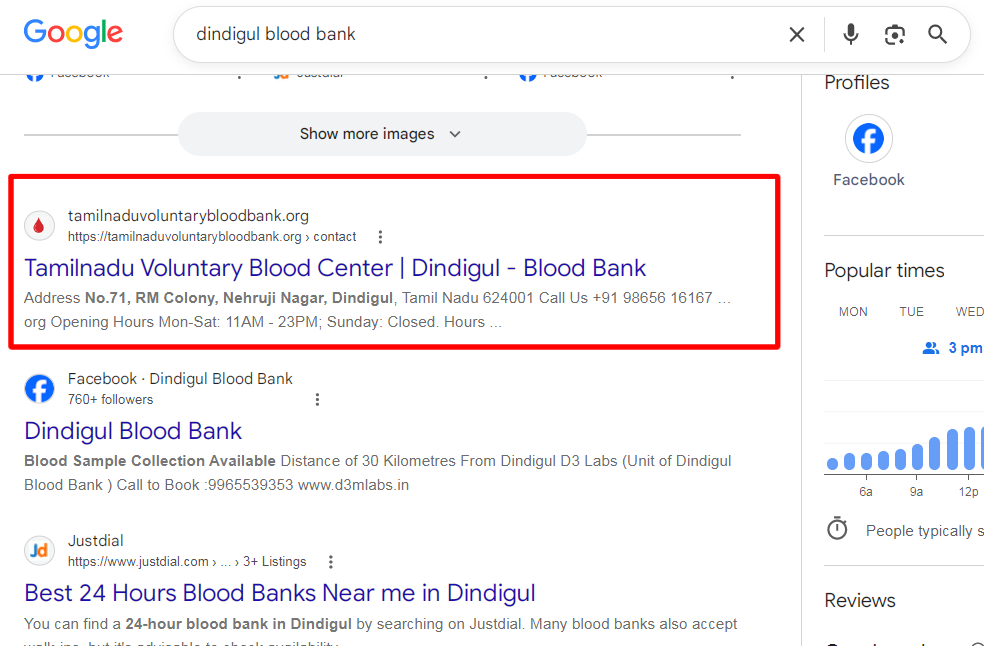Open more options for the Justdial result
Screen dimensions: 984x650
pyautogui.click(x=330, y=562)
